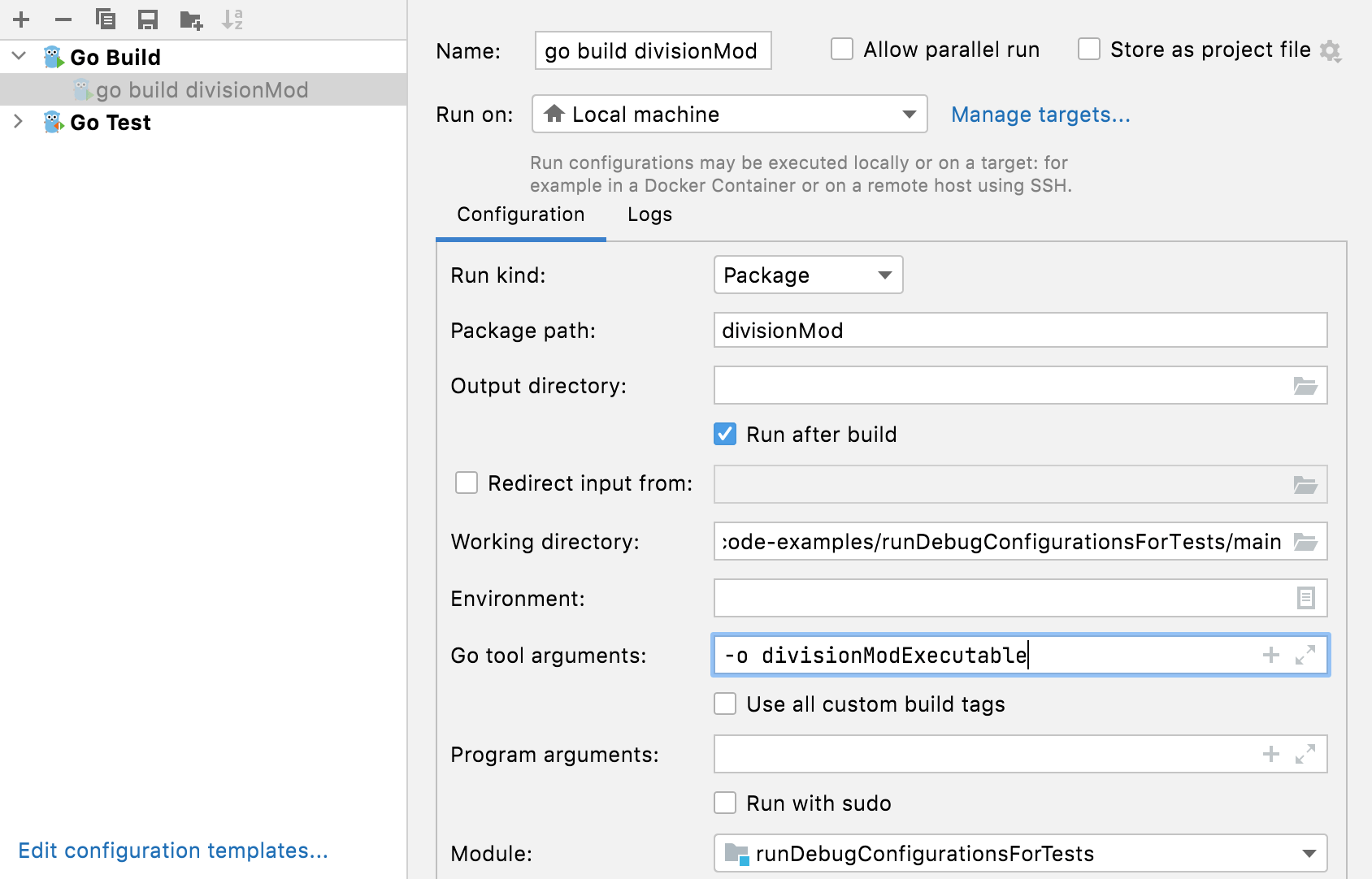Click the Sort Configurations alphabetically icon
The height and width of the screenshot is (879, 1372).
[232, 19]
